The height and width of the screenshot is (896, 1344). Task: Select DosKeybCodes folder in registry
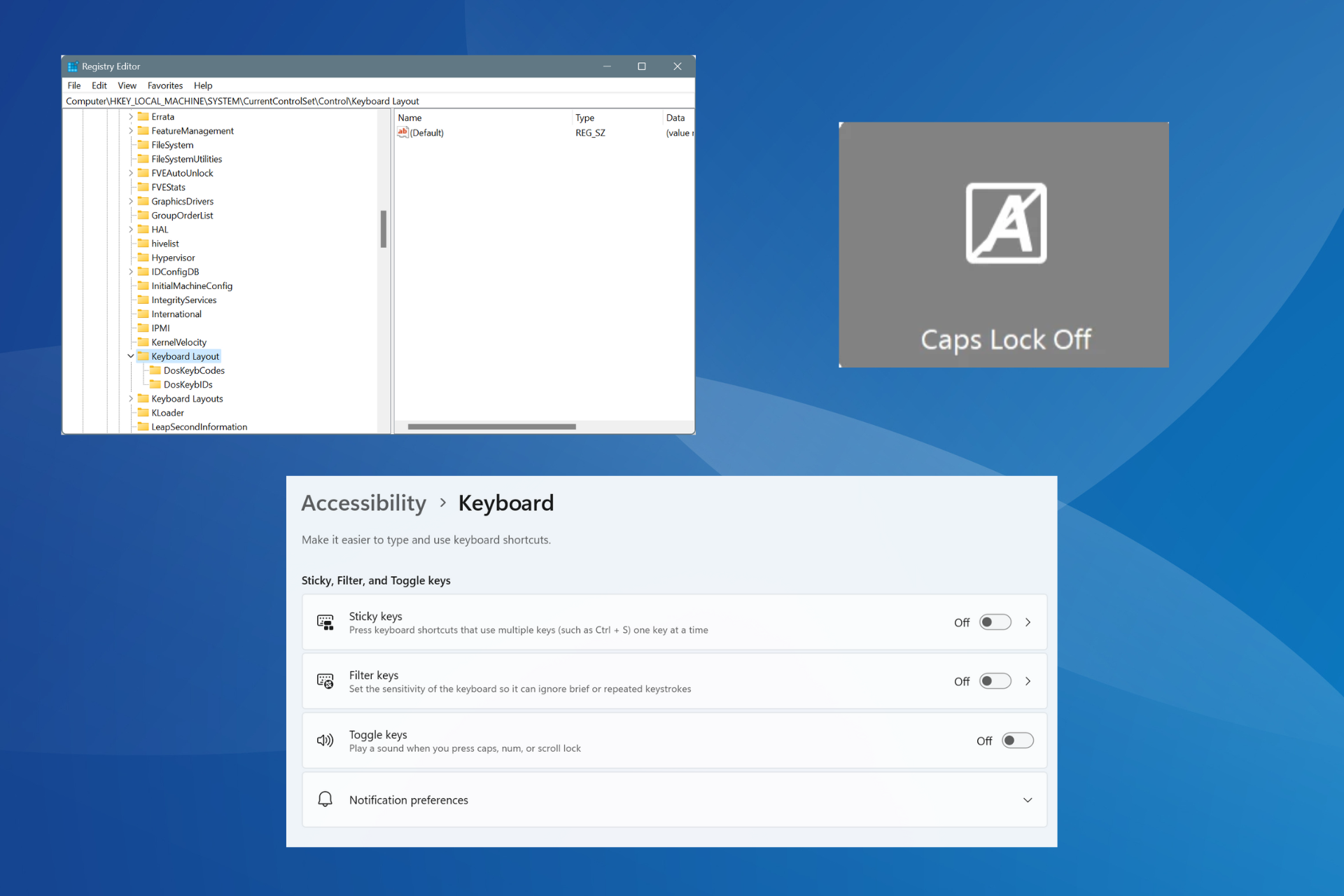tap(193, 370)
